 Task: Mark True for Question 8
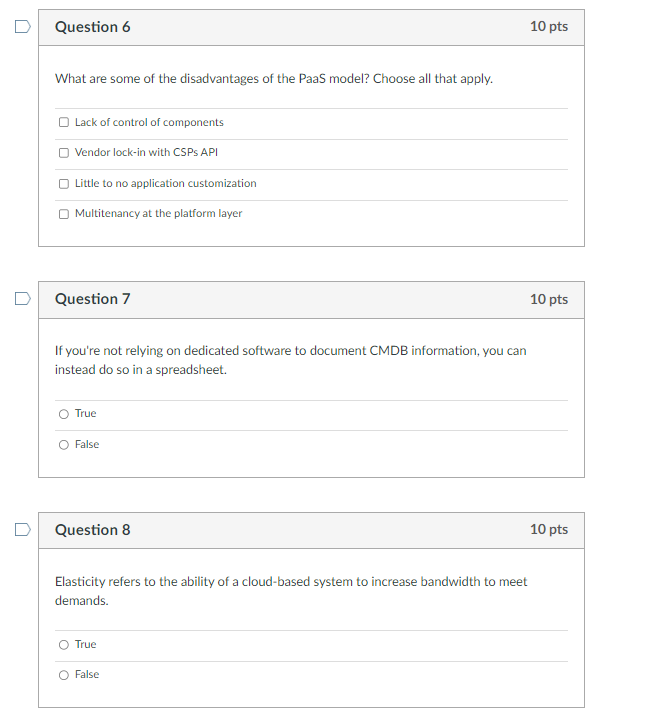coord(64,645)
